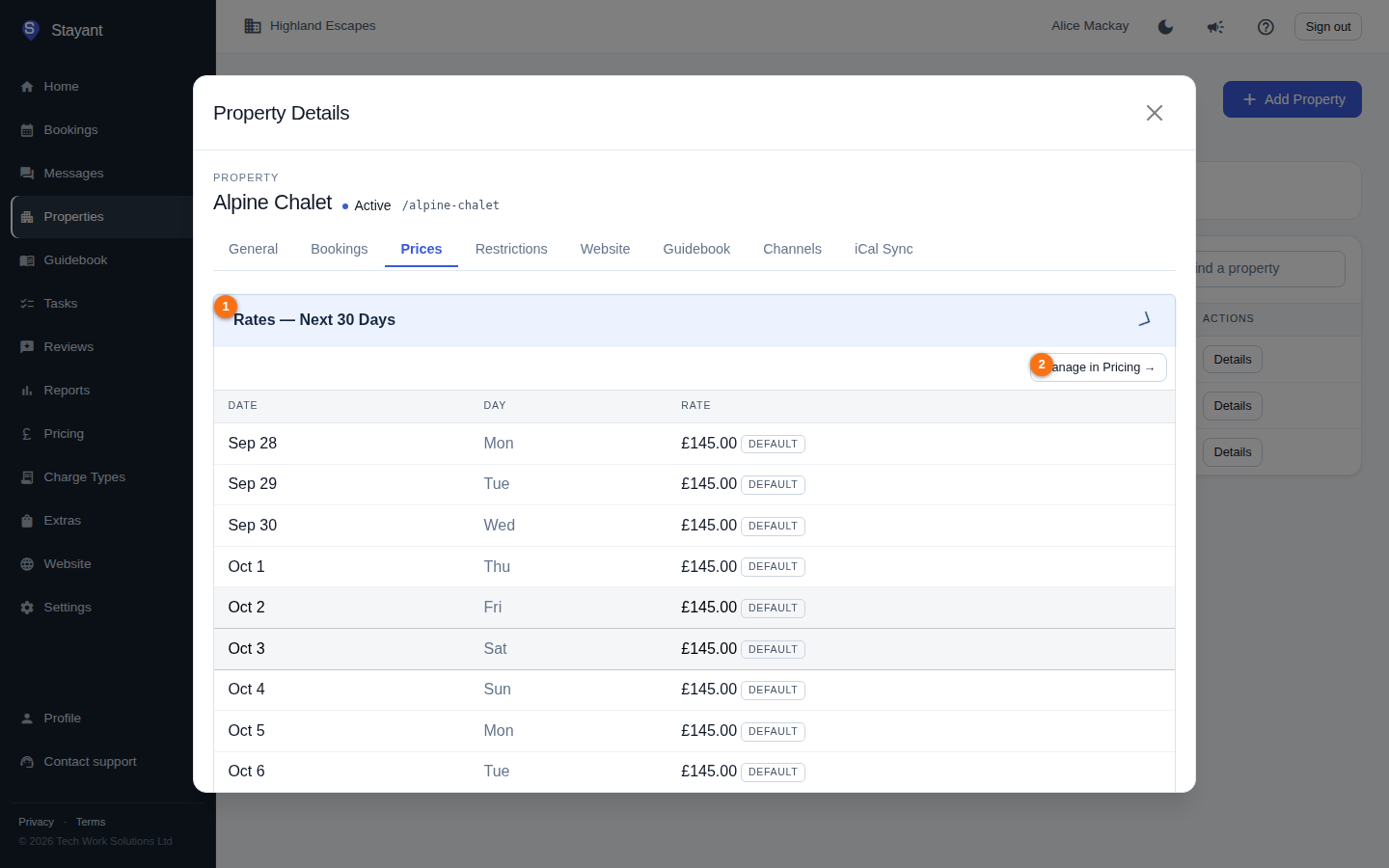This screenshot has height=868, width=1389.
Task: Open announcements via the megaphone icon
Action: [x=1215, y=27]
